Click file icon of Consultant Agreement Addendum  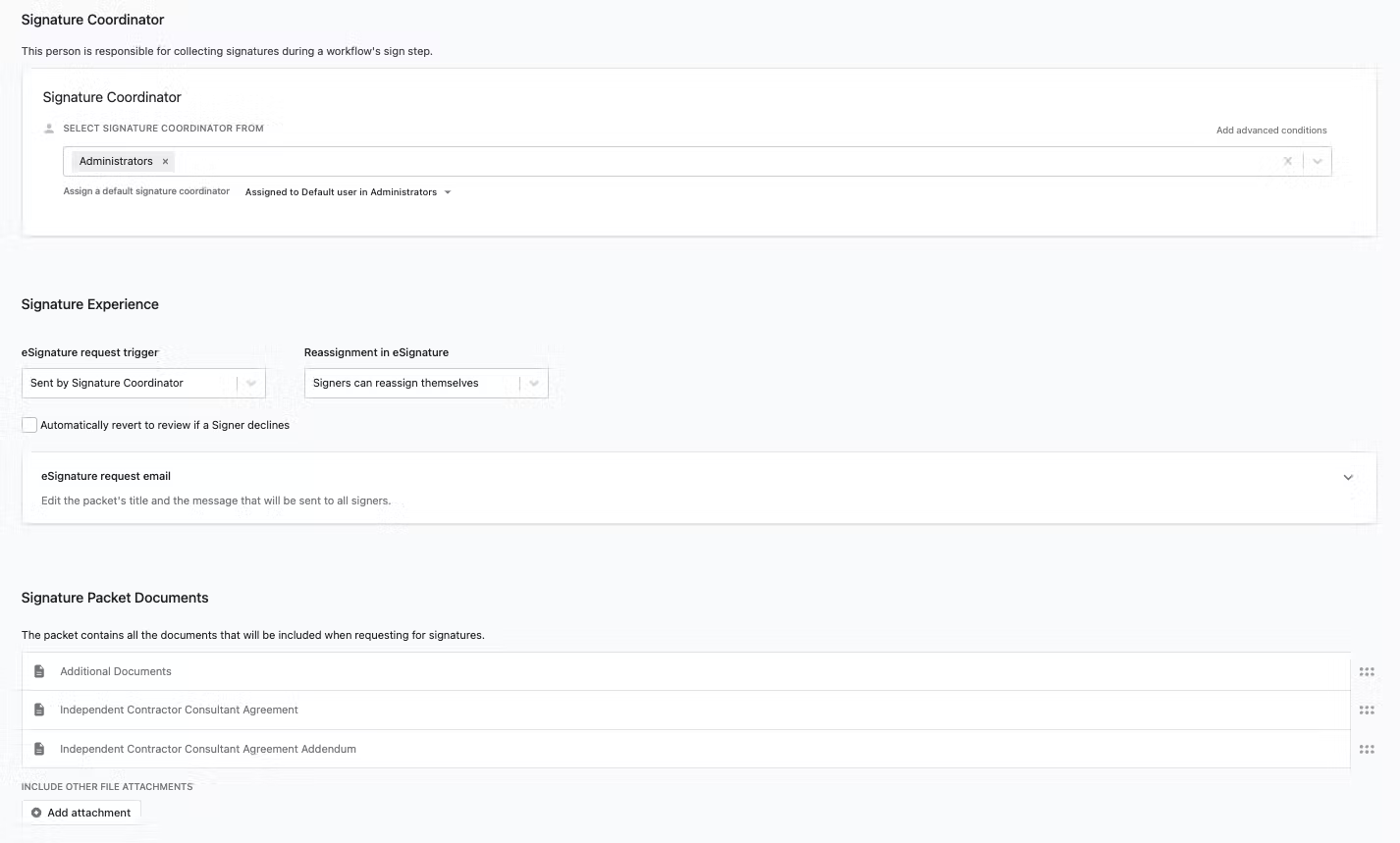coord(39,749)
